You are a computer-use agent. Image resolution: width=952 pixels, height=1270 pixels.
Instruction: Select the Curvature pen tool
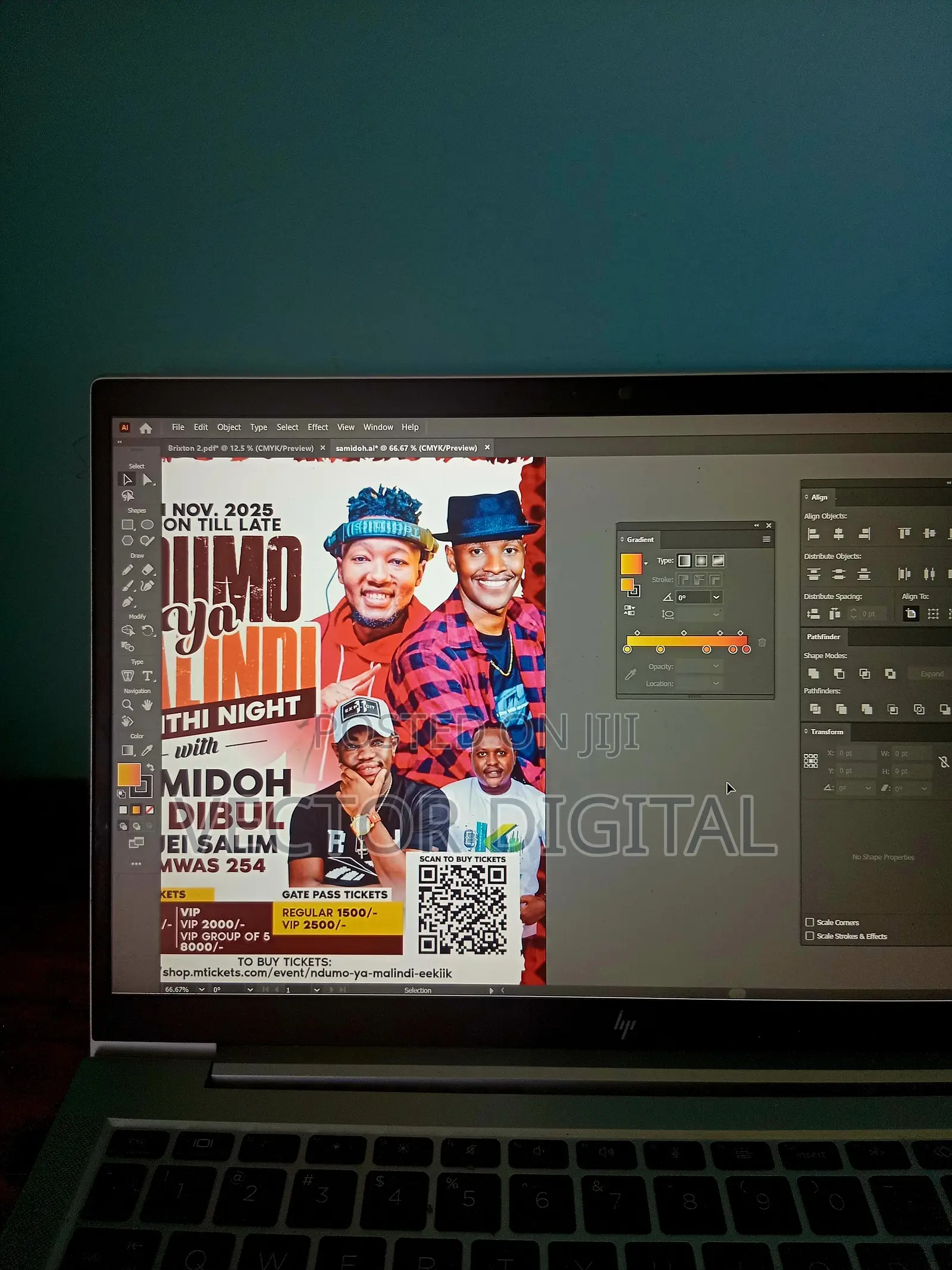(x=148, y=586)
